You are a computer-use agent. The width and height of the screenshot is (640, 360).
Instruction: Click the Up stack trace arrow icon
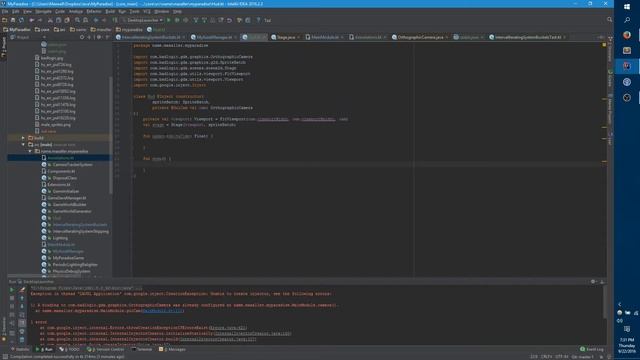click(22, 298)
